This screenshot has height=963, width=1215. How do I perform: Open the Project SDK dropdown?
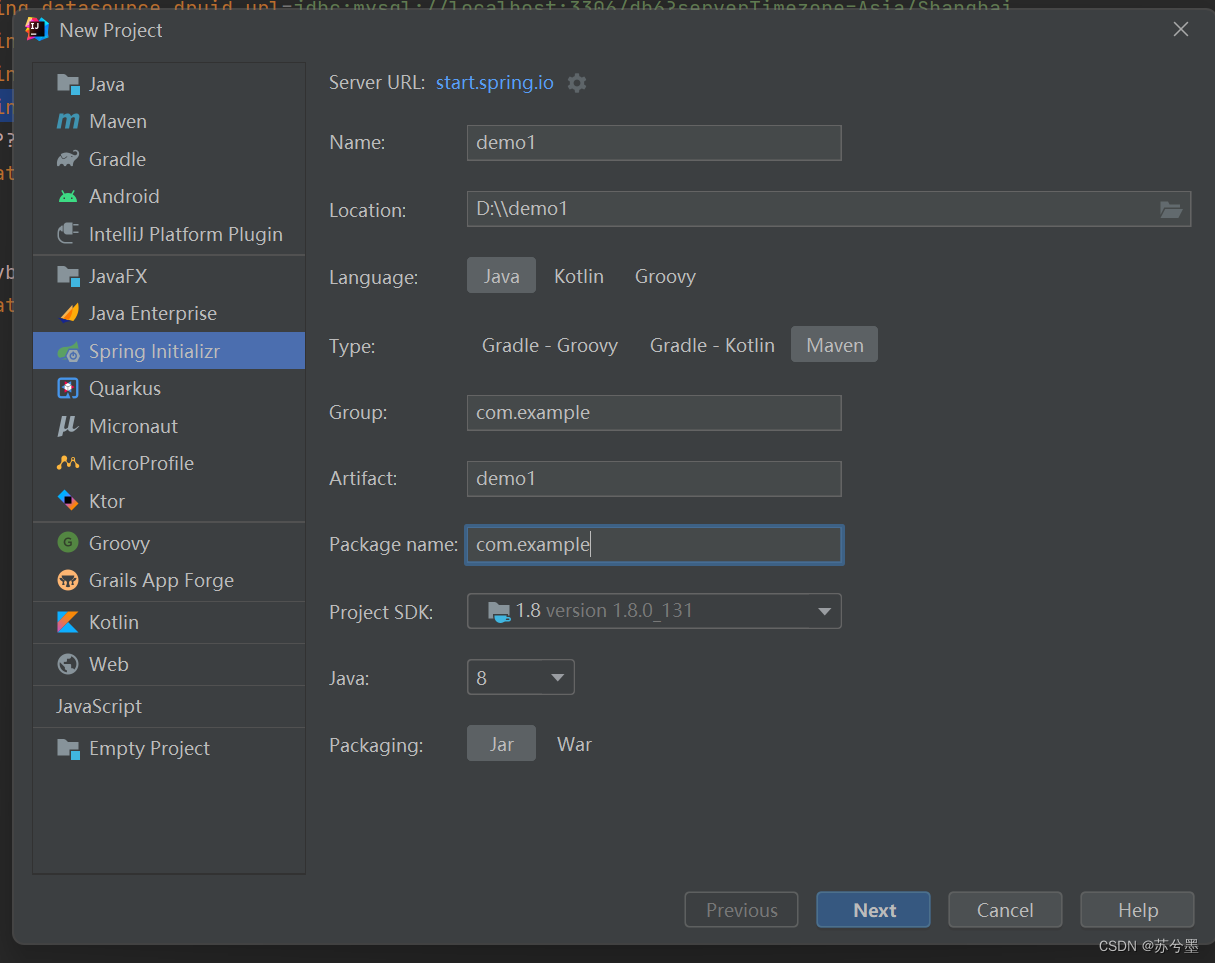654,611
